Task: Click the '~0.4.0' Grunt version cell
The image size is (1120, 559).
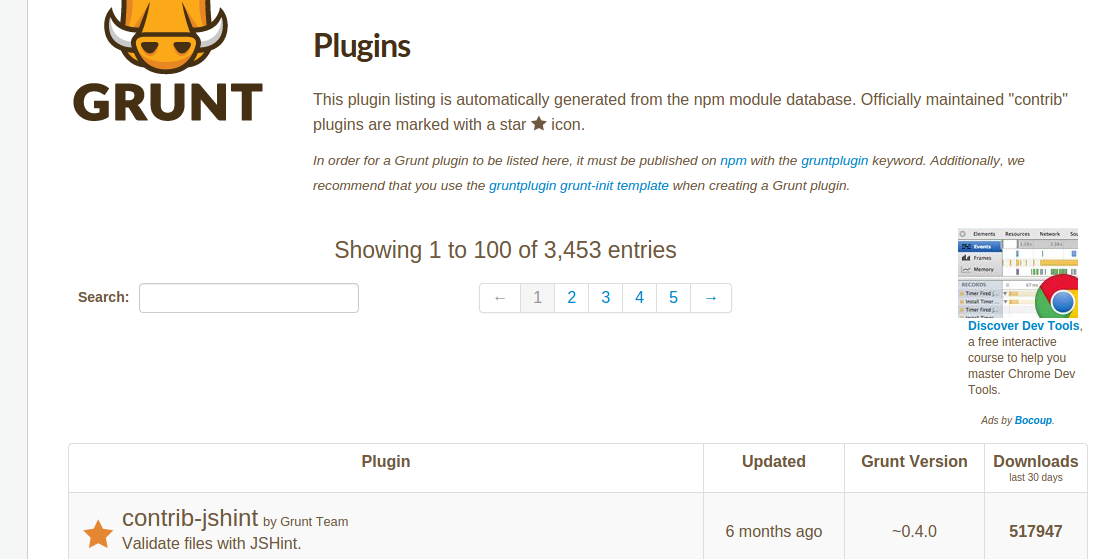Action: [x=914, y=532]
